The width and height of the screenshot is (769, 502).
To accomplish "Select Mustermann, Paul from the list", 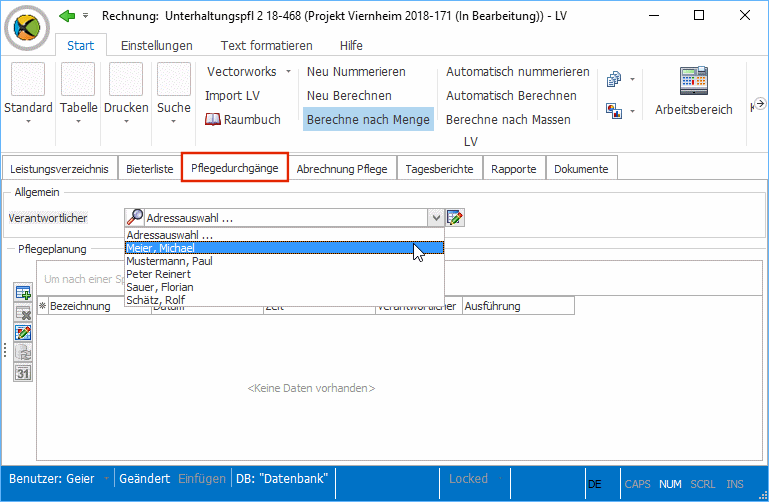I will (x=284, y=261).
